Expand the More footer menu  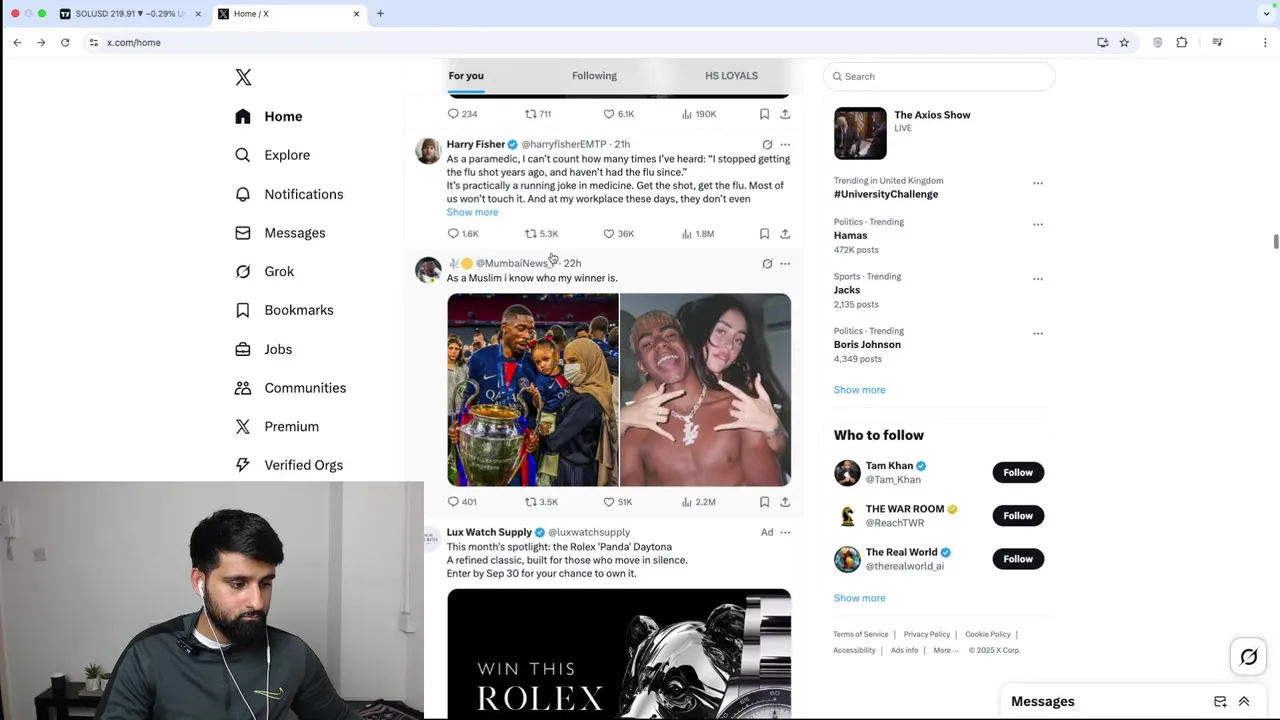(x=945, y=650)
